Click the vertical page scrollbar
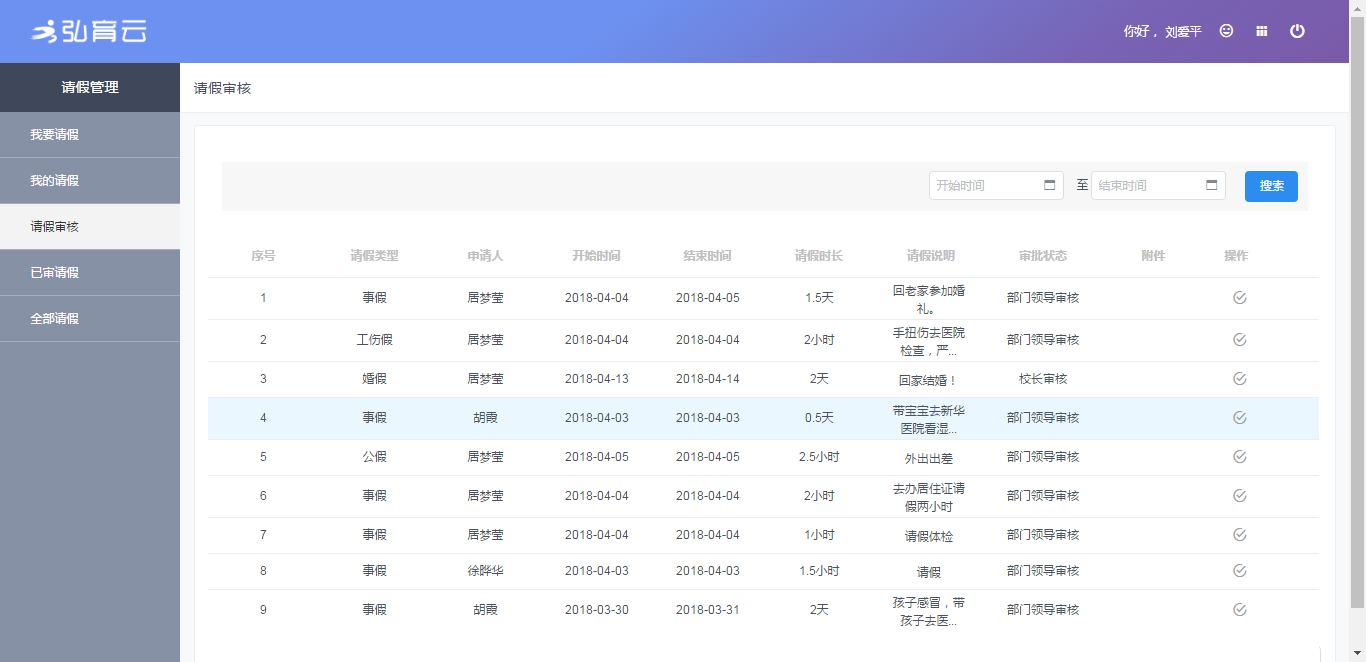 click(1357, 300)
